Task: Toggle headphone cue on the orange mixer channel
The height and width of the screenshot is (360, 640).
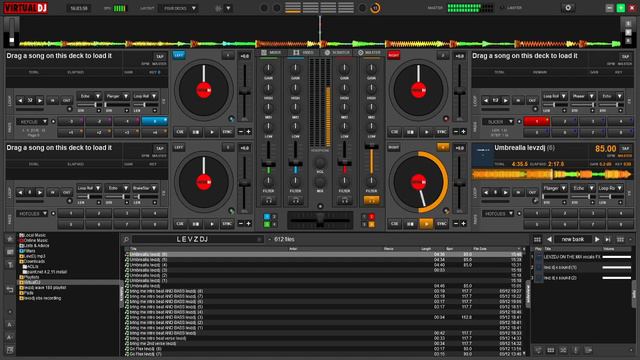Action: [371, 200]
